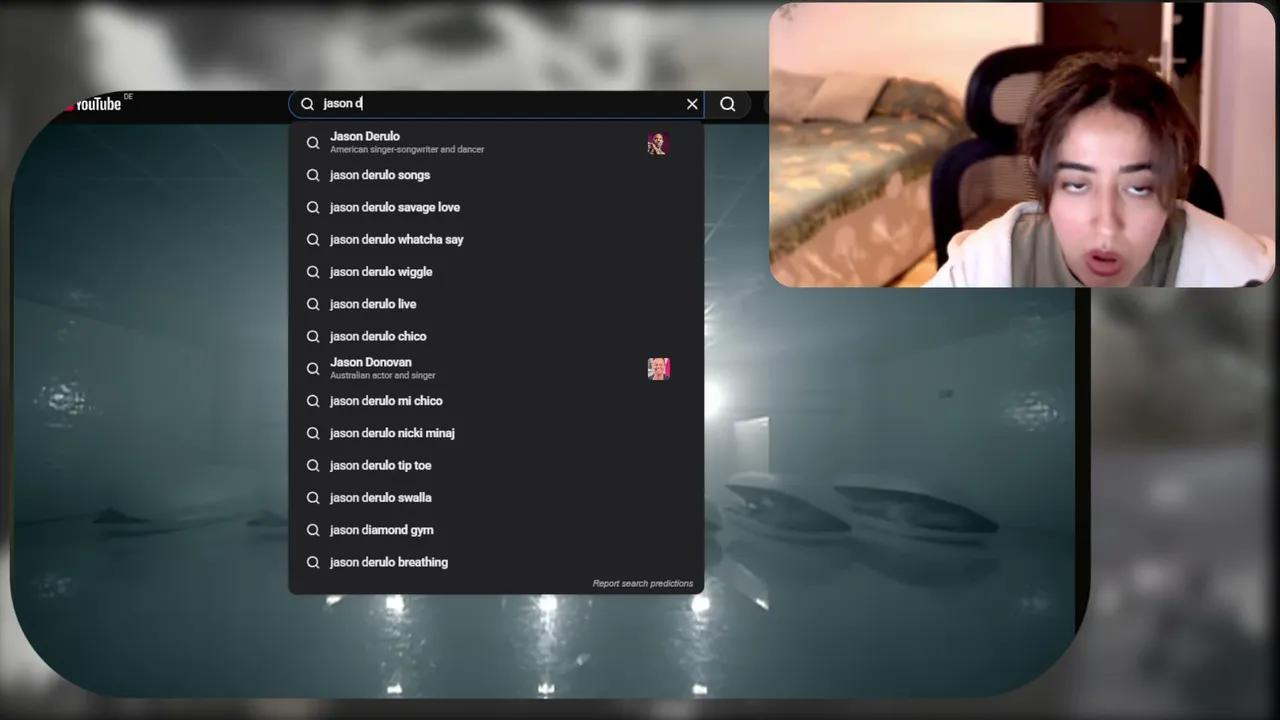
Task: Choose "jason derulo wiggle" from suggestions
Action: coord(496,272)
